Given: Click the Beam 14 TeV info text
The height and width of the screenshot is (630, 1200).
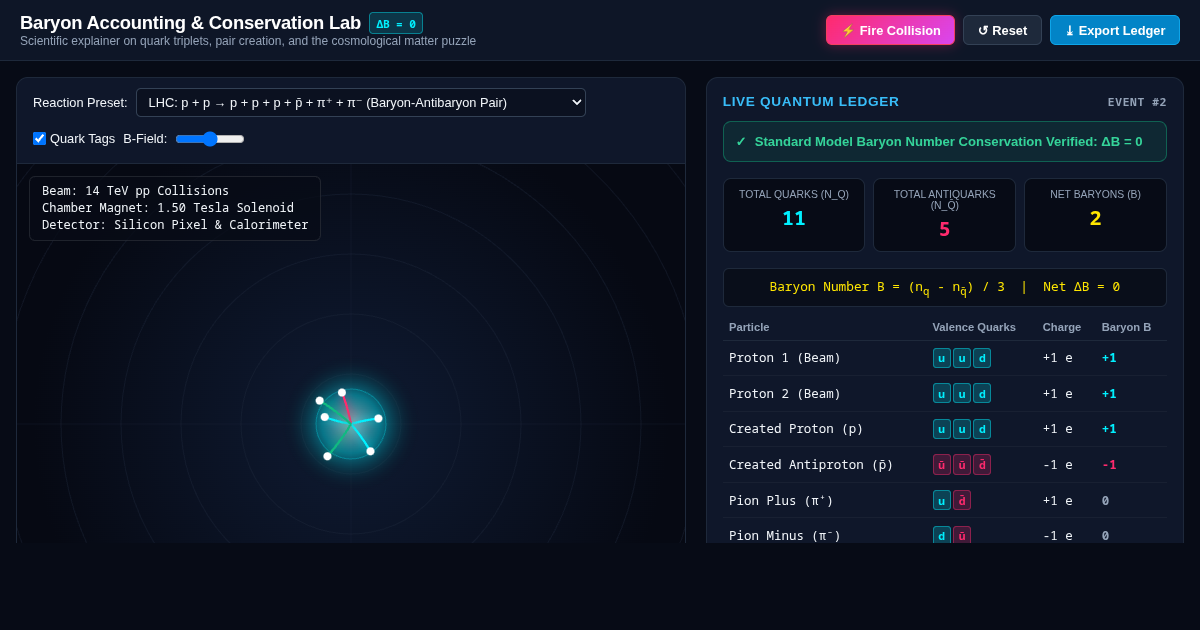Looking at the screenshot, I should 135,191.
